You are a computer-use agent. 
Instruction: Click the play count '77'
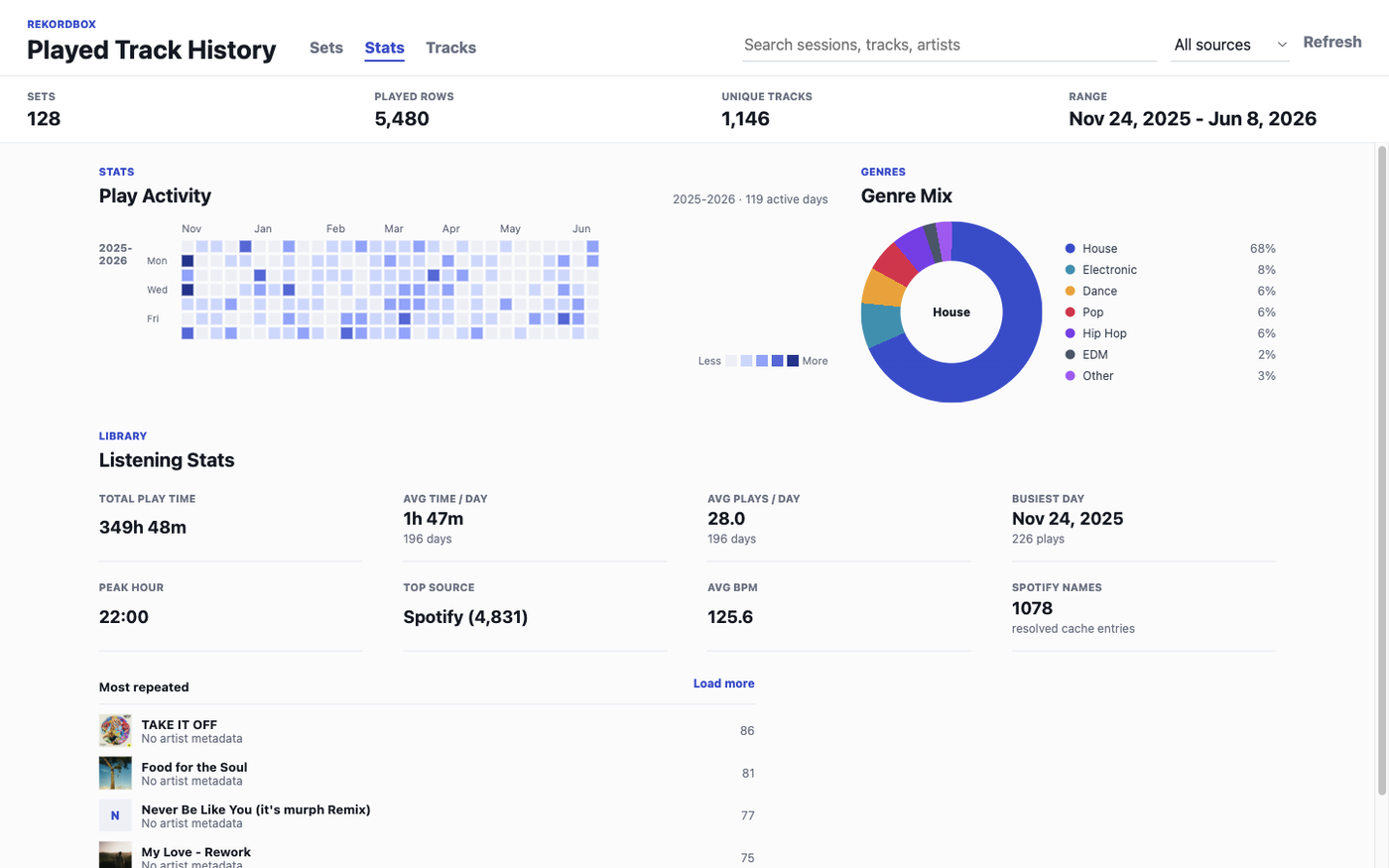pyautogui.click(x=748, y=815)
